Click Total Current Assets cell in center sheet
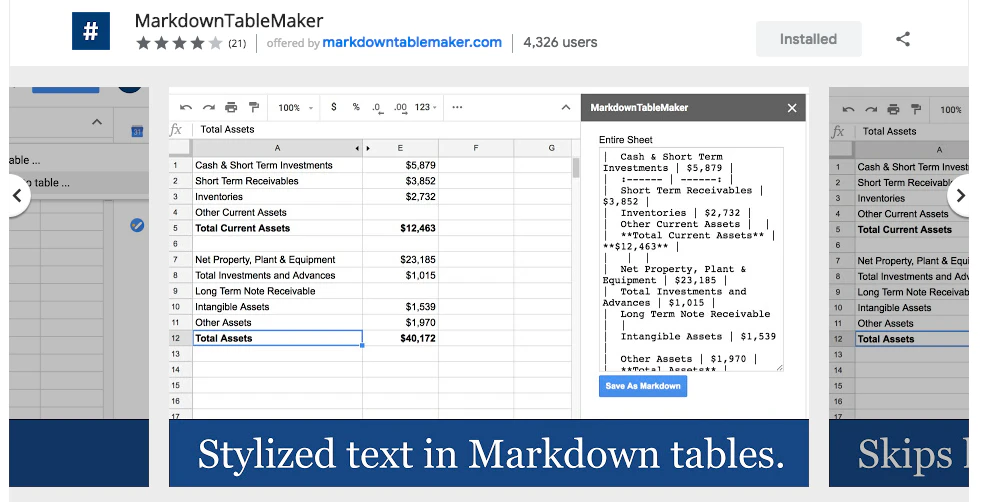 [277, 228]
